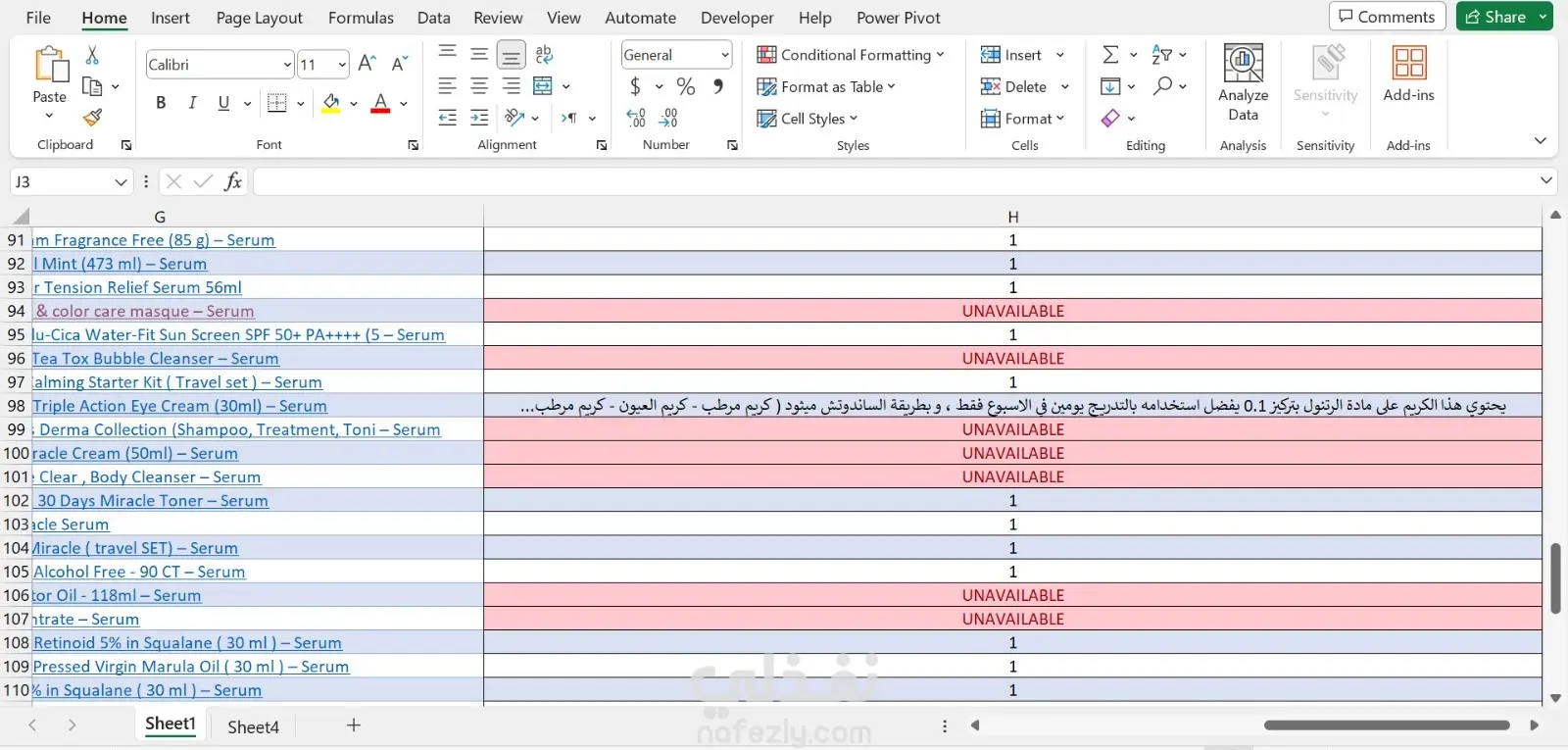Open the Name Box dropdown arrow

point(121,181)
